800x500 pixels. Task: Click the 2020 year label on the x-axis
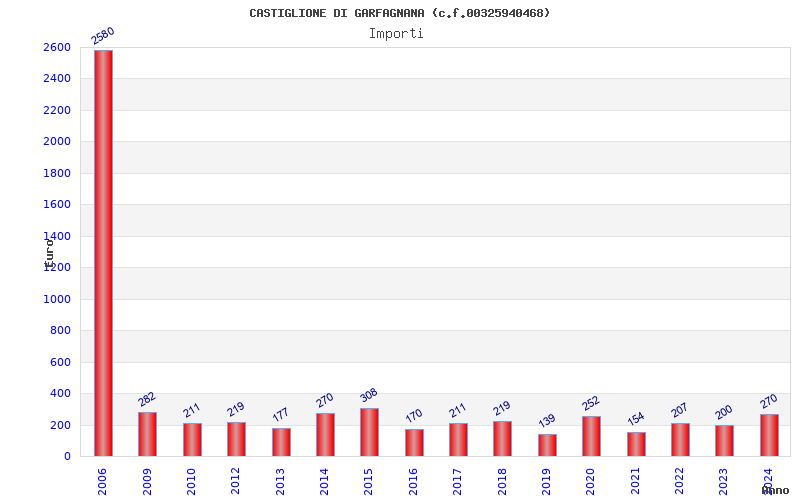[590, 482]
